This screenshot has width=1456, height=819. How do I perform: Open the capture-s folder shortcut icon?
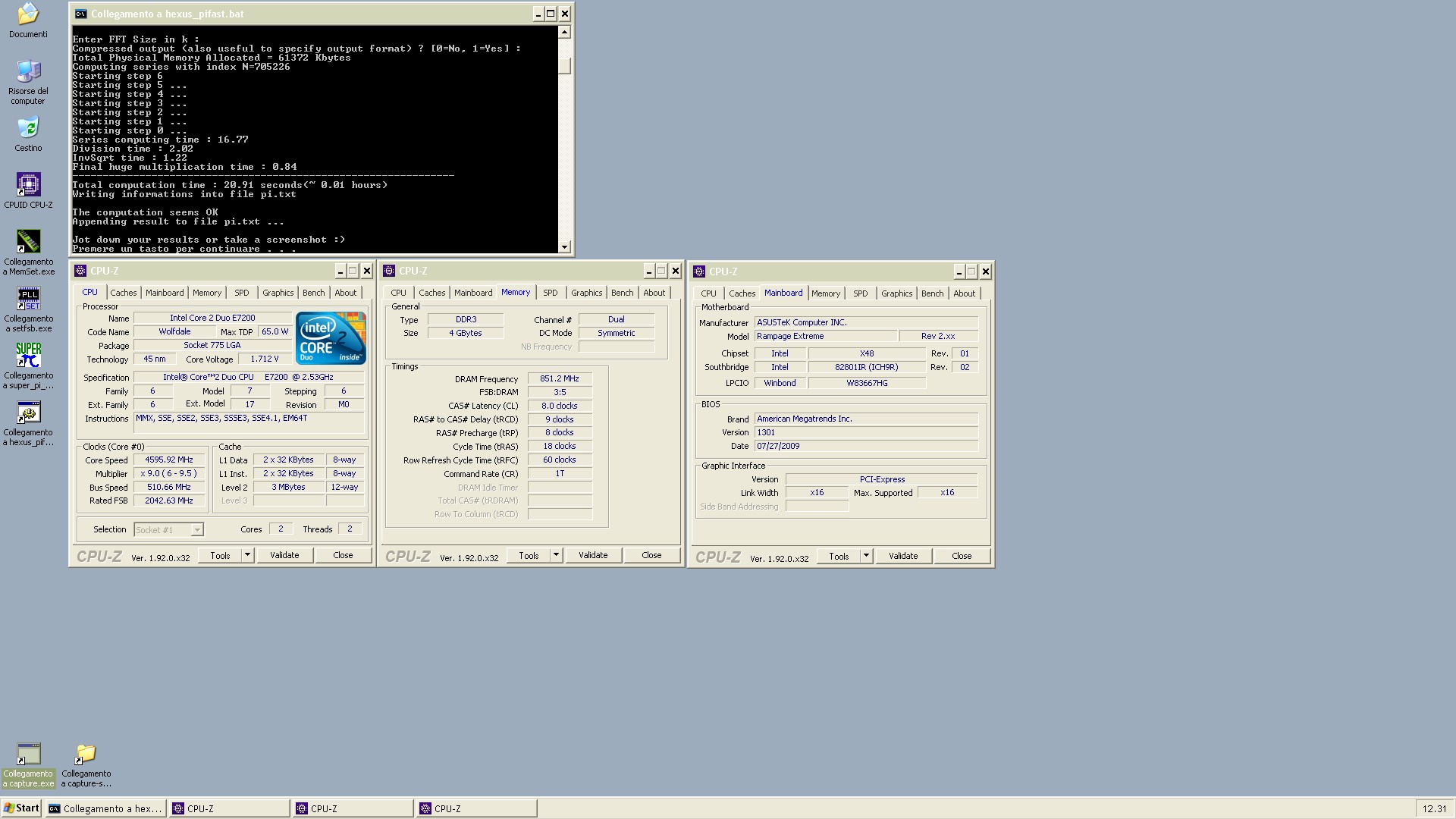pyautogui.click(x=86, y=754)
